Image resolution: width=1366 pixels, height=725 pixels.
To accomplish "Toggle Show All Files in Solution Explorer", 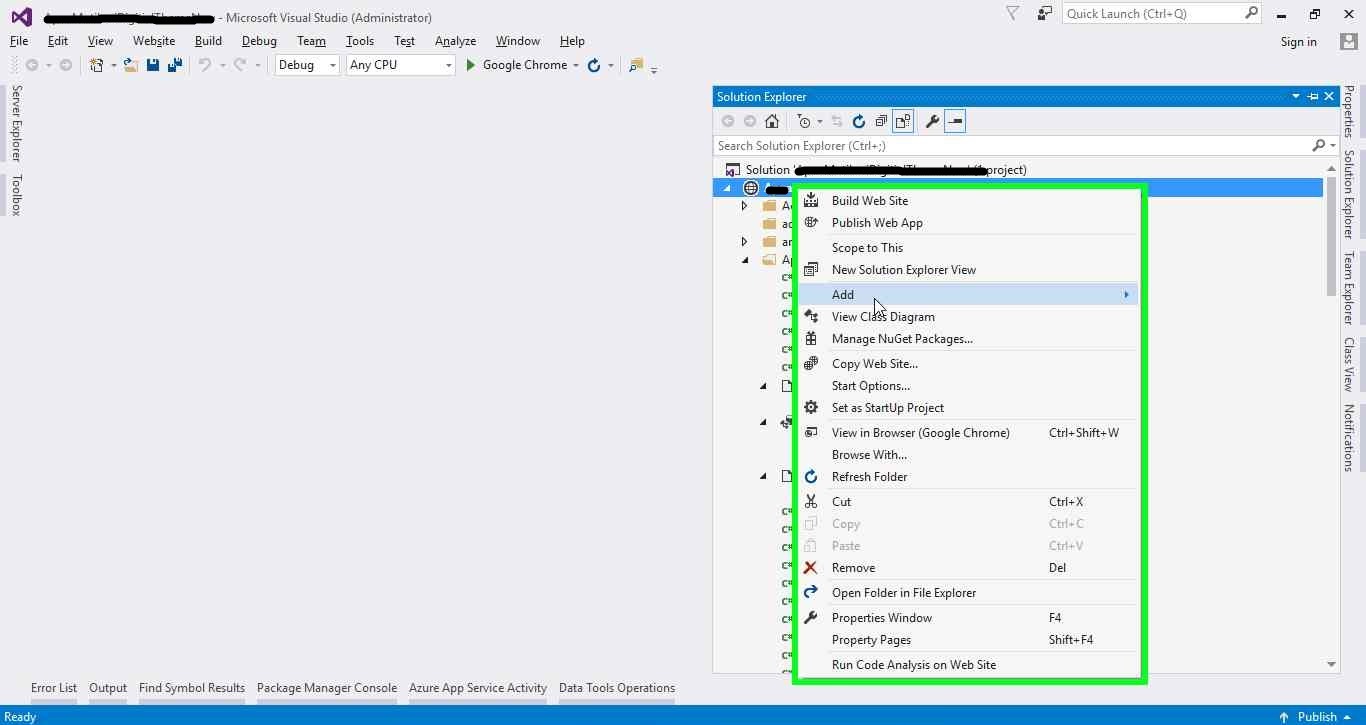I will (x=903, y=121).
